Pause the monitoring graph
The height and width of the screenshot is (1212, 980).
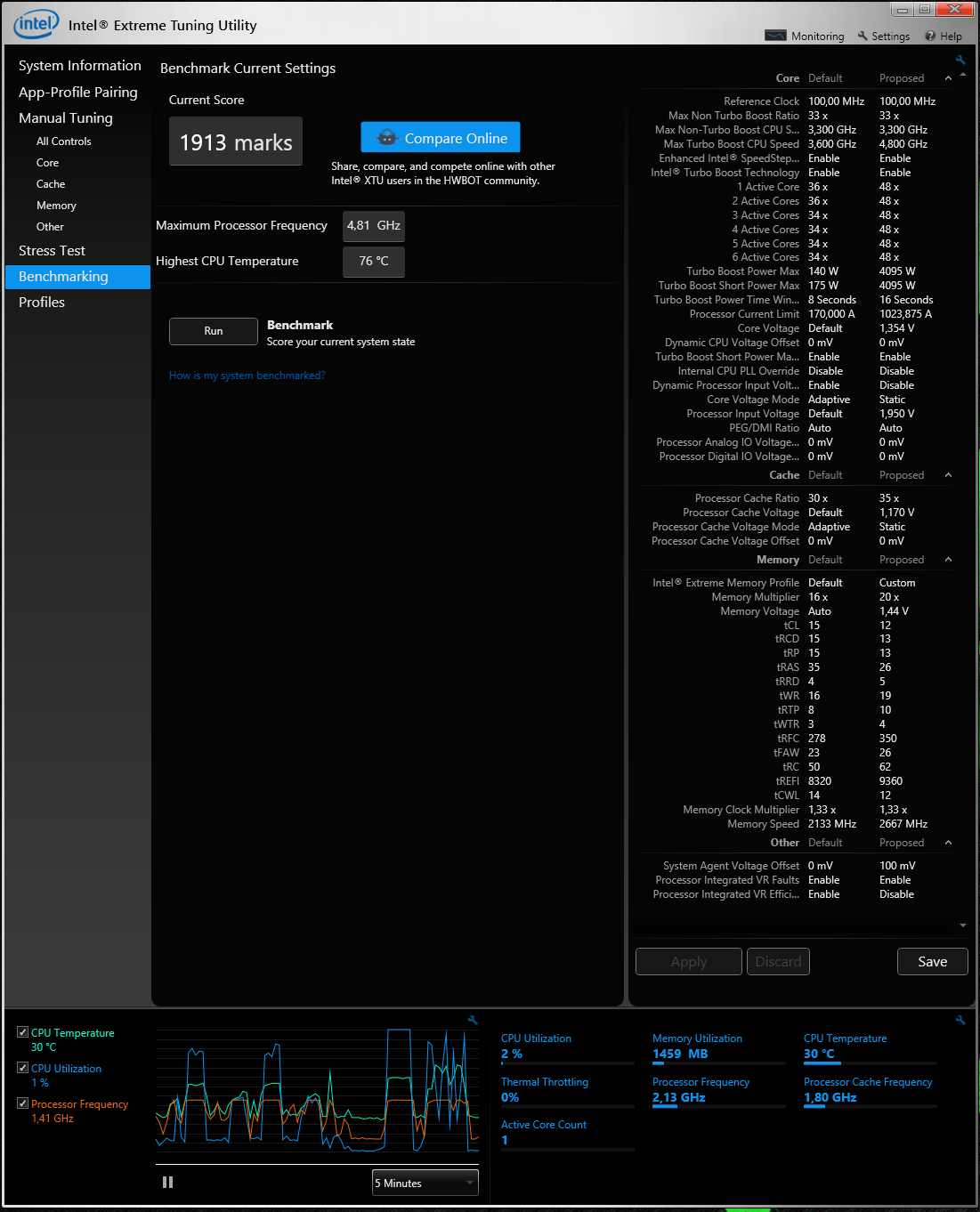pyautogui.click(x=167, y=1183)
